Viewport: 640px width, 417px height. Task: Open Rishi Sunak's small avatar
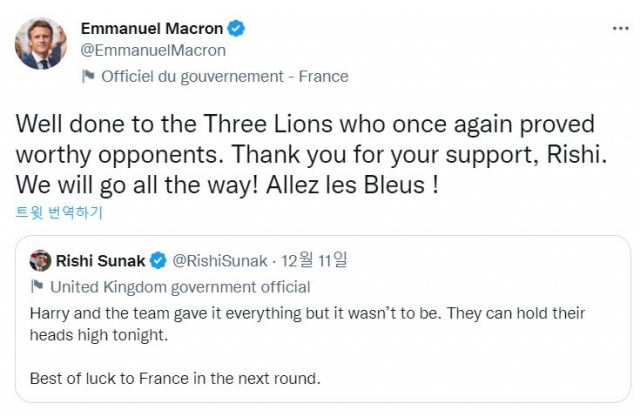(x=40, y=261)
